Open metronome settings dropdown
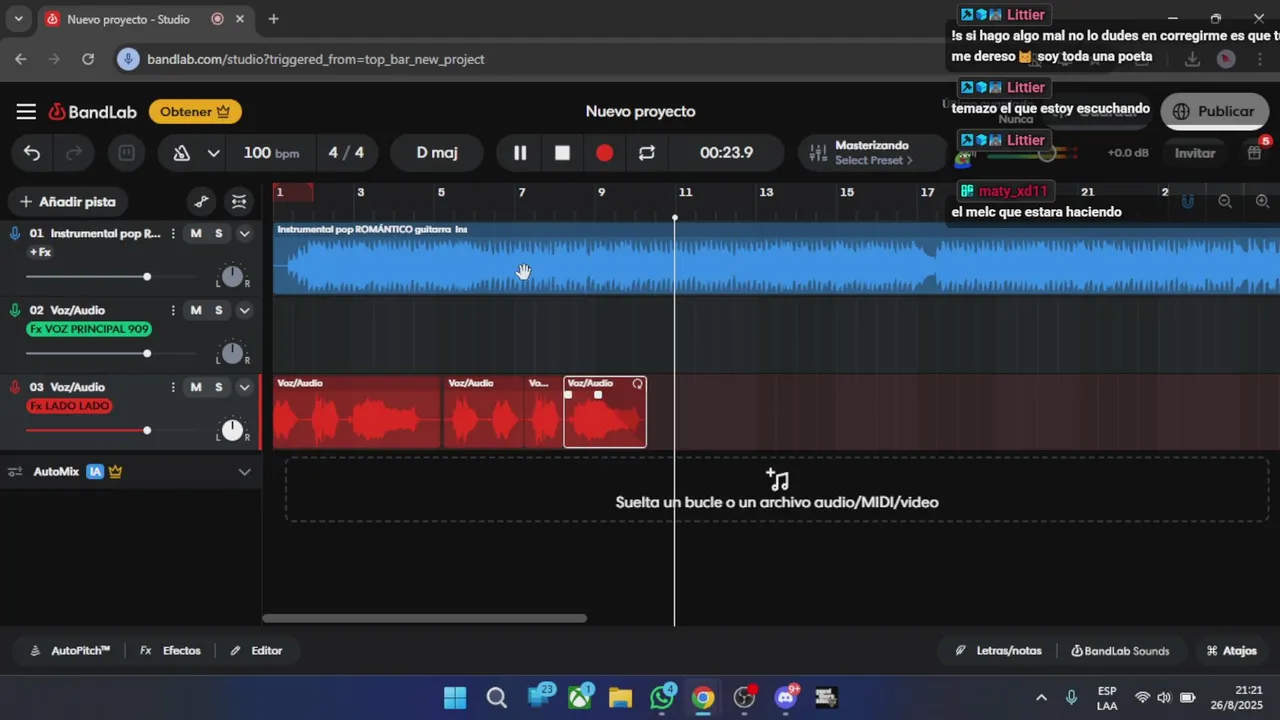This screenshot has width=1280, height=720. point(213,153)
